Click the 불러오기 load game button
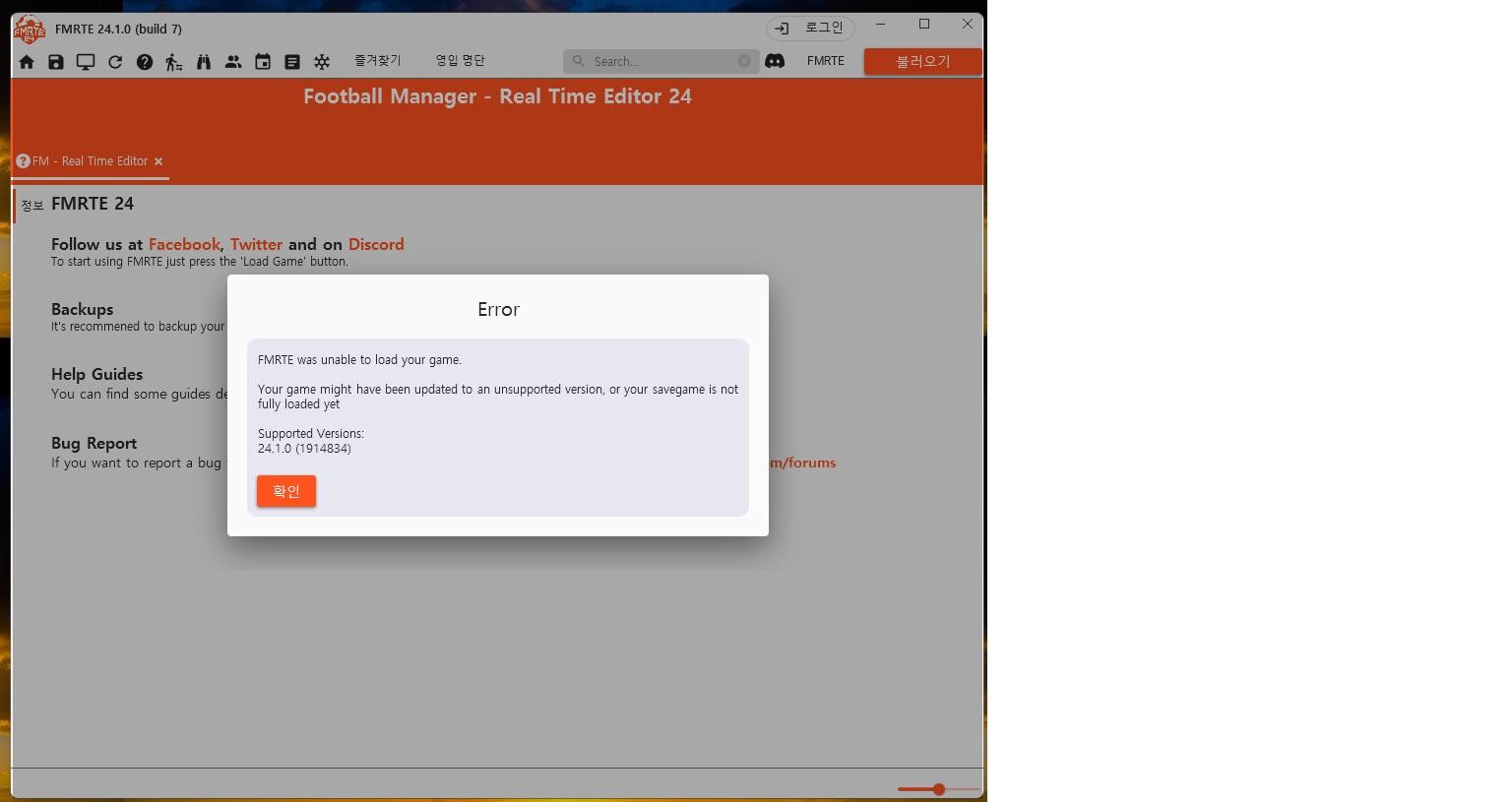Image resolution: width=1512 pixels, height=802 pixels. [922, 61]
